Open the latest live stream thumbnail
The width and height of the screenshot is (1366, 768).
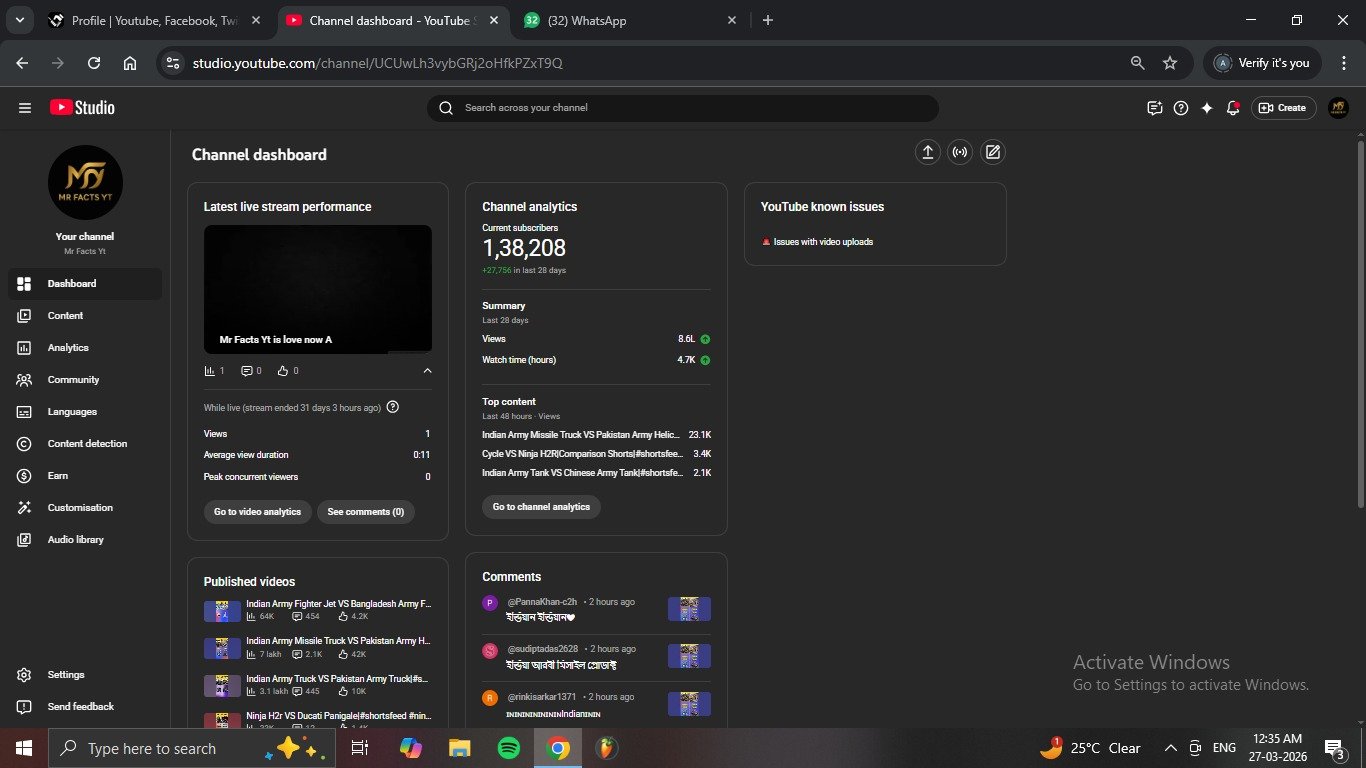(318, 289)
